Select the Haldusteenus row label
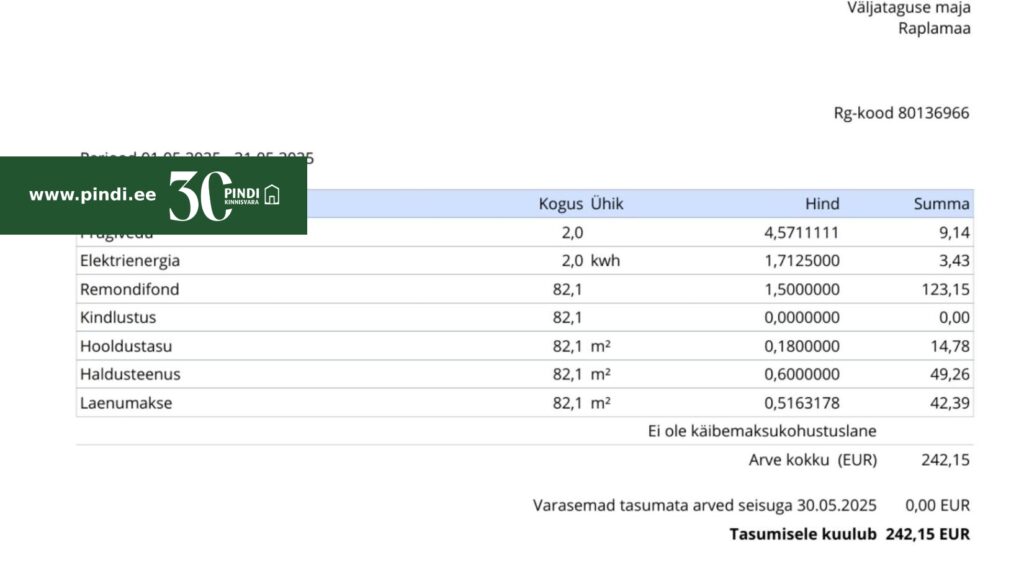This screenshot has height=573, width=1024. pos(130,374)
